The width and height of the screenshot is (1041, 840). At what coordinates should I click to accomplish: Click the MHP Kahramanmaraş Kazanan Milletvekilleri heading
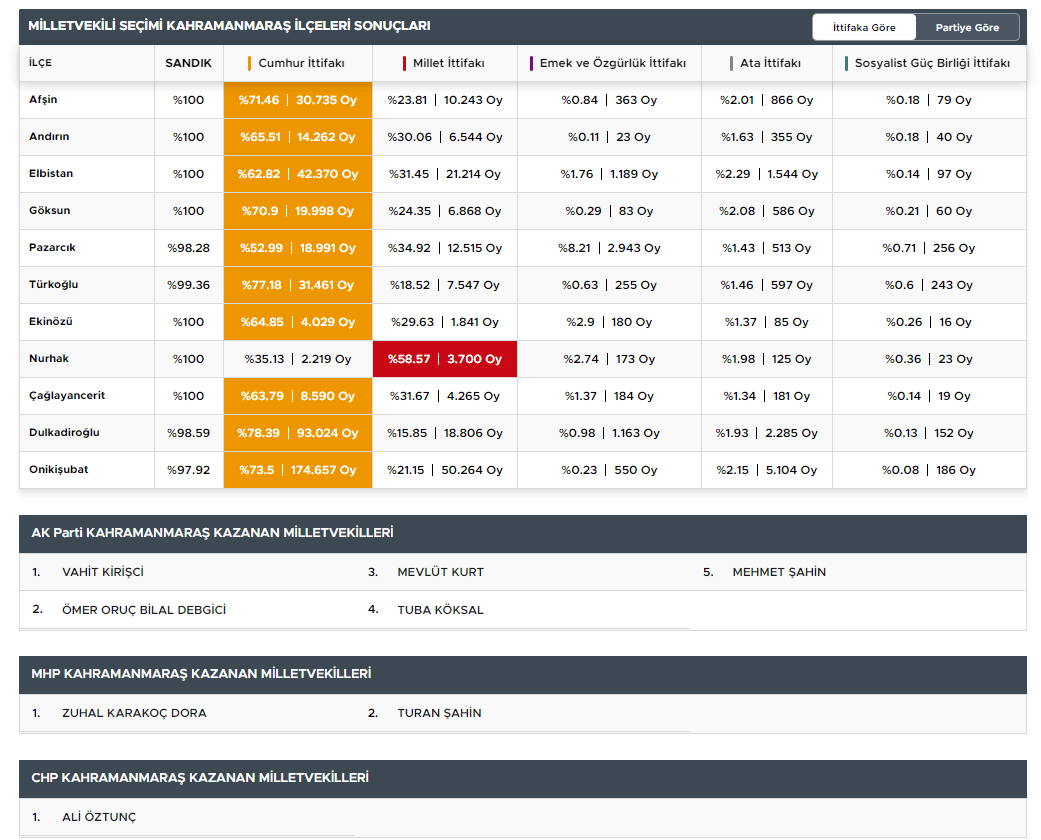pos(201,674)
